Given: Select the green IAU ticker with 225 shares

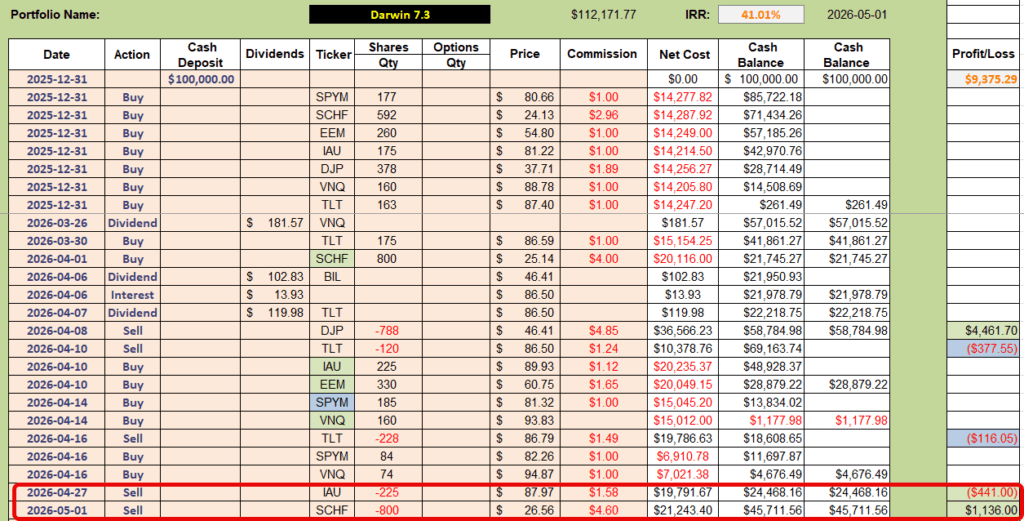Looking at the screenshot, I should pyautogui.click(x=332, y=366).
